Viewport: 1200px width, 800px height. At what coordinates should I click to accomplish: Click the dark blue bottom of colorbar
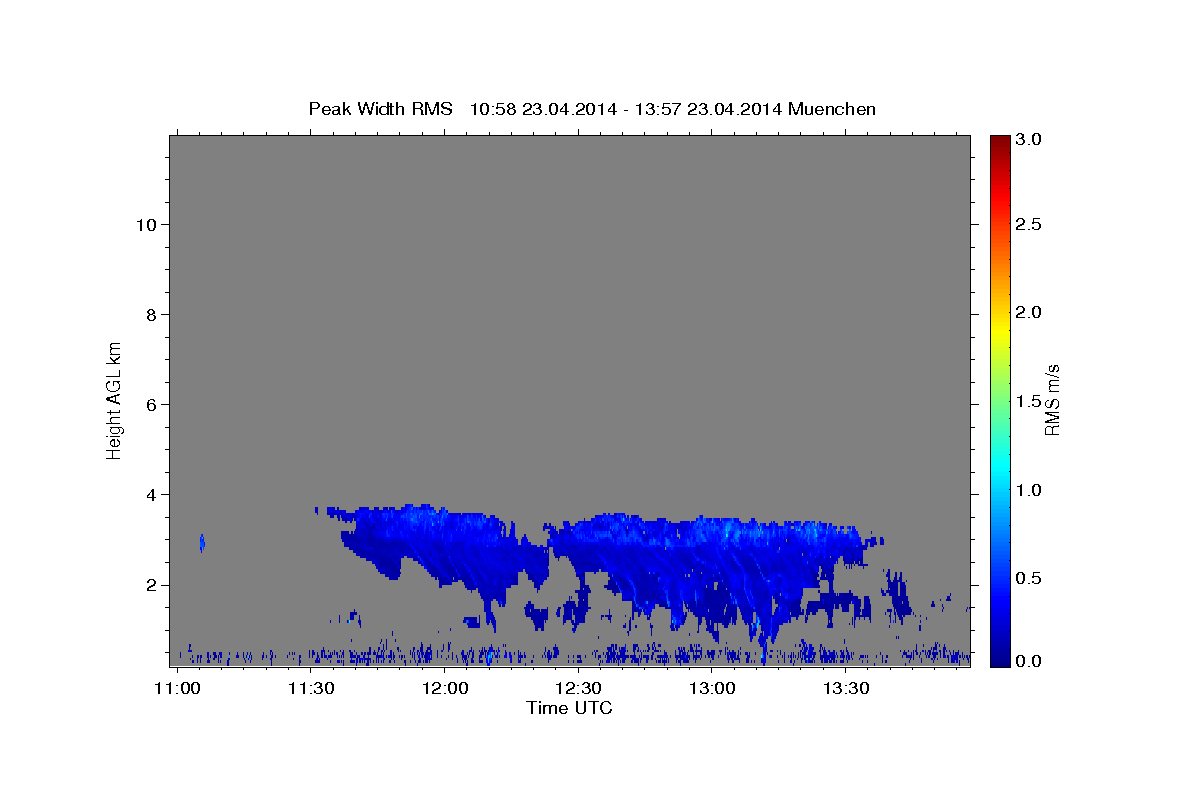click(x=999, y=658)
